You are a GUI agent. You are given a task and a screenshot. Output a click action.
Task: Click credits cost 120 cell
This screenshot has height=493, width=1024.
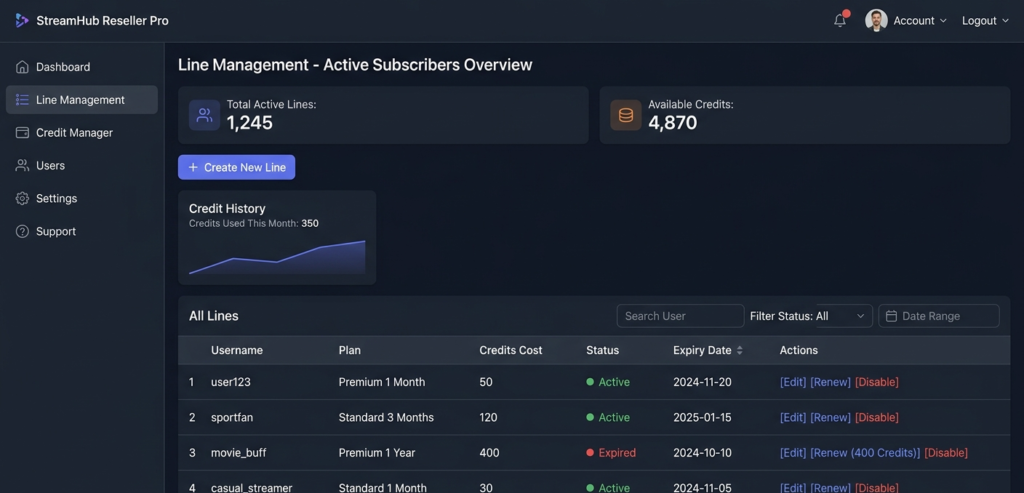[488, 417]
